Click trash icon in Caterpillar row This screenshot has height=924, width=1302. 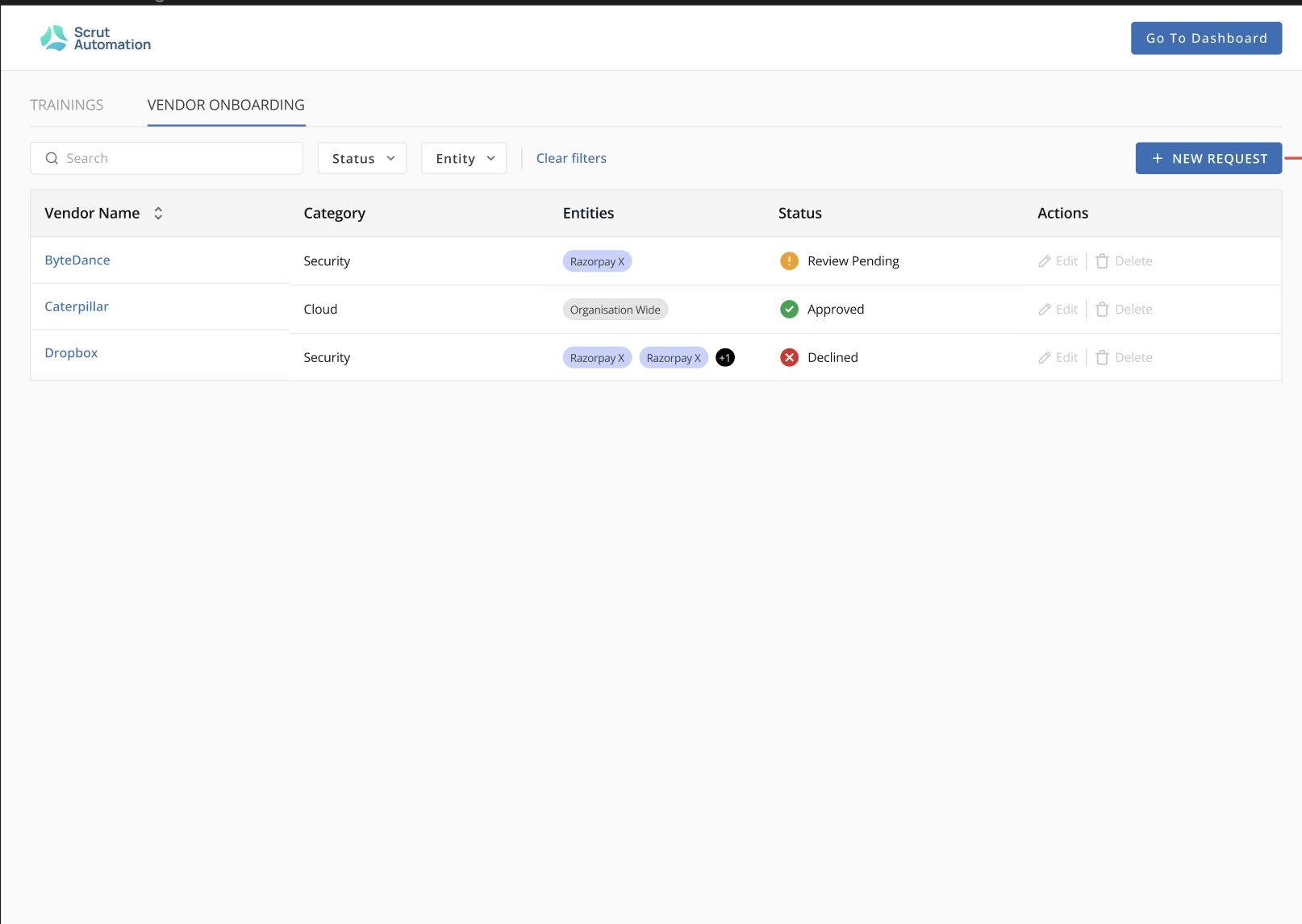pos(1102,310)
